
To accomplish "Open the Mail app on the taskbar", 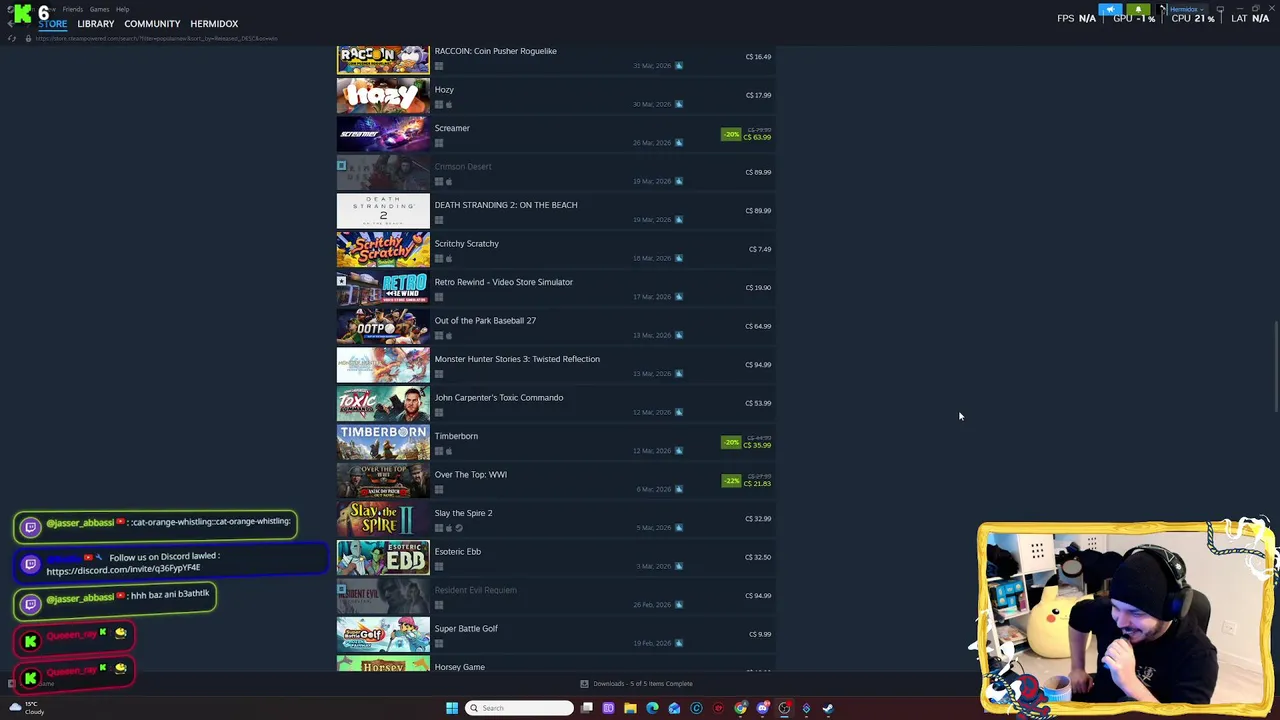I will [x=674, y=708].
